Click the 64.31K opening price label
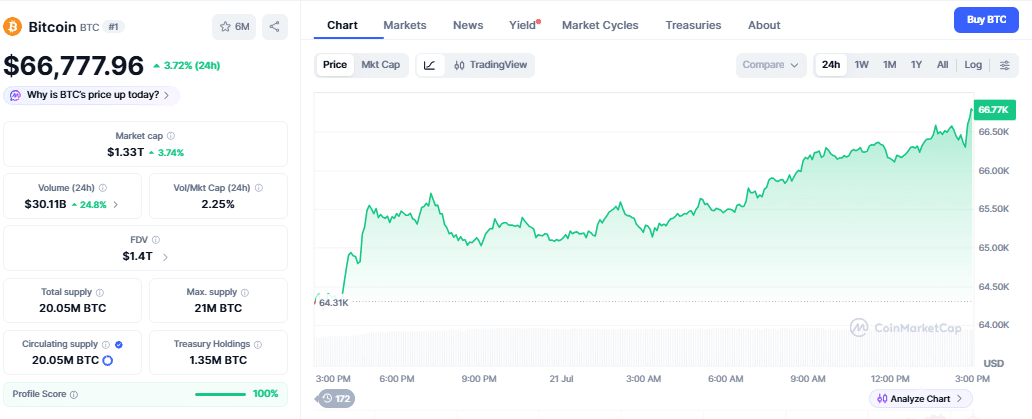Viewport: 1032px width, 419px height. tap(334, 303)
